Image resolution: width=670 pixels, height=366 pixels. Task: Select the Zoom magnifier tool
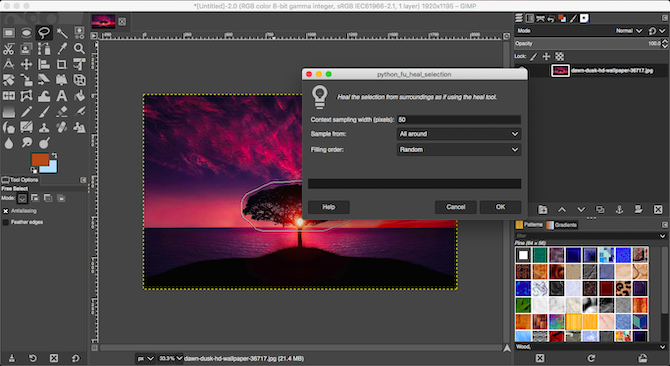point(79,49)
